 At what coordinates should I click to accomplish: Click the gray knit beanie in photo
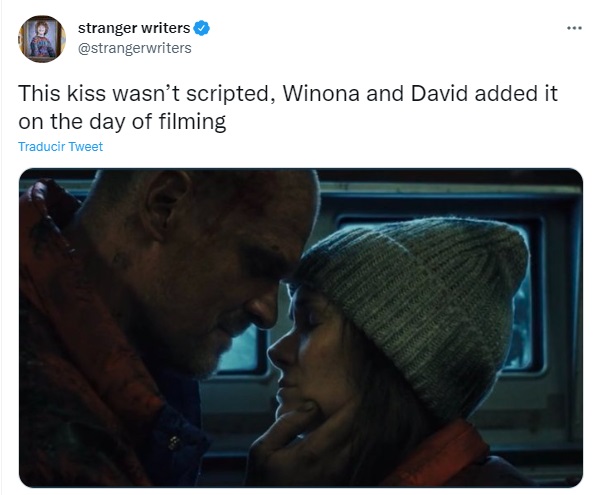coord(415,302)
